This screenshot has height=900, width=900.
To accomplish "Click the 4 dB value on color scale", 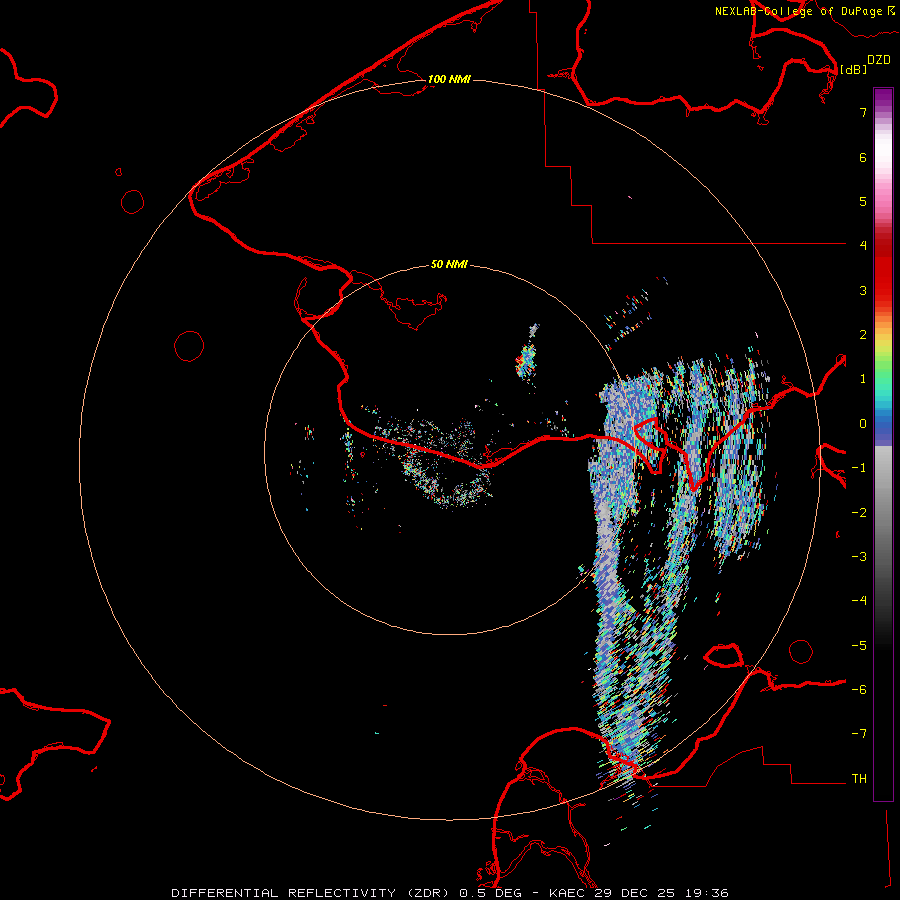I will click(863, 246).
